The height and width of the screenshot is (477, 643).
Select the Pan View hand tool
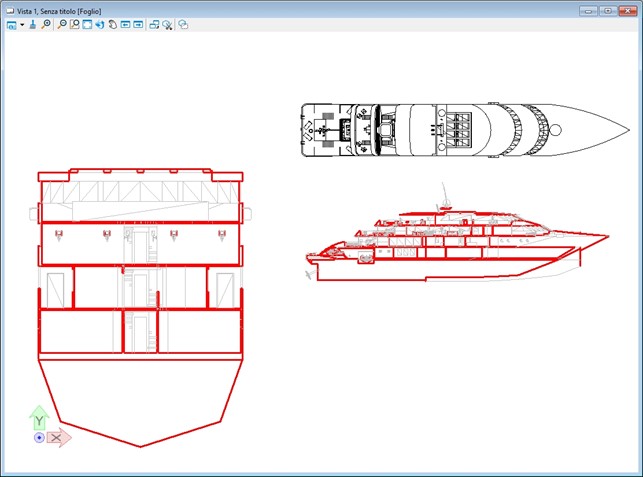coord(113,24)
